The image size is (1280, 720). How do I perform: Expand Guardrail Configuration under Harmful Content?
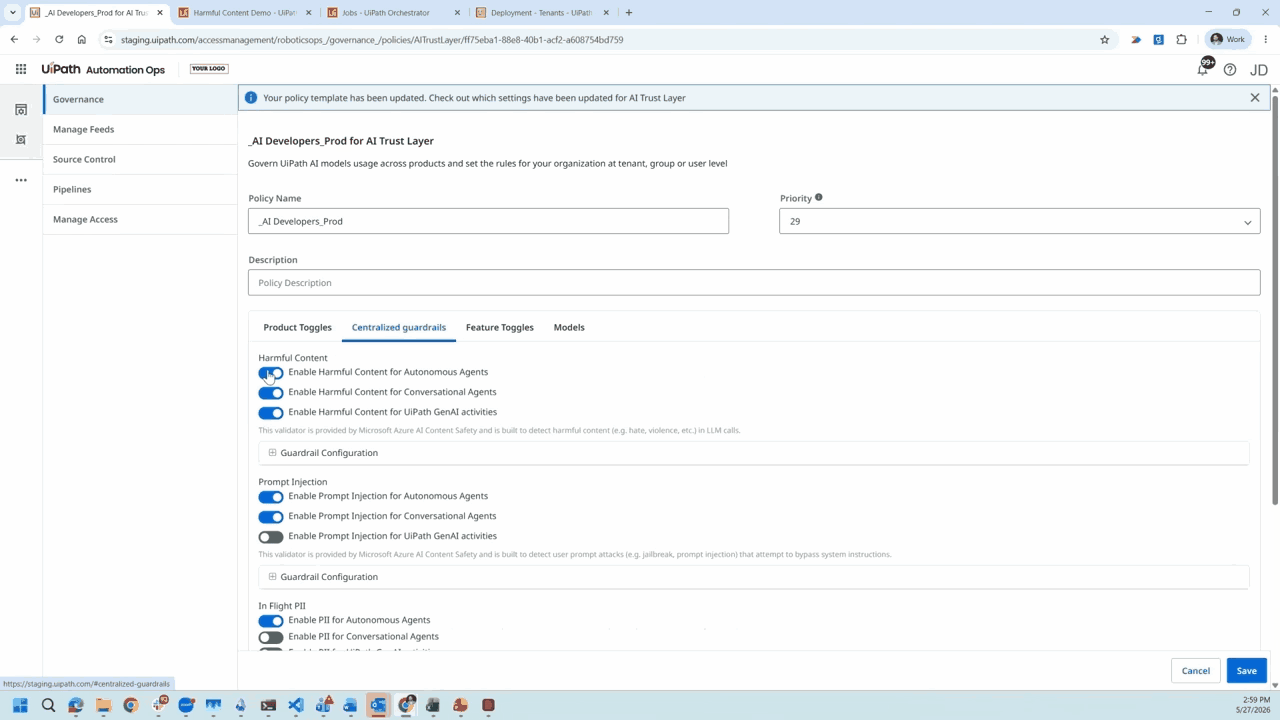point(753,453)
